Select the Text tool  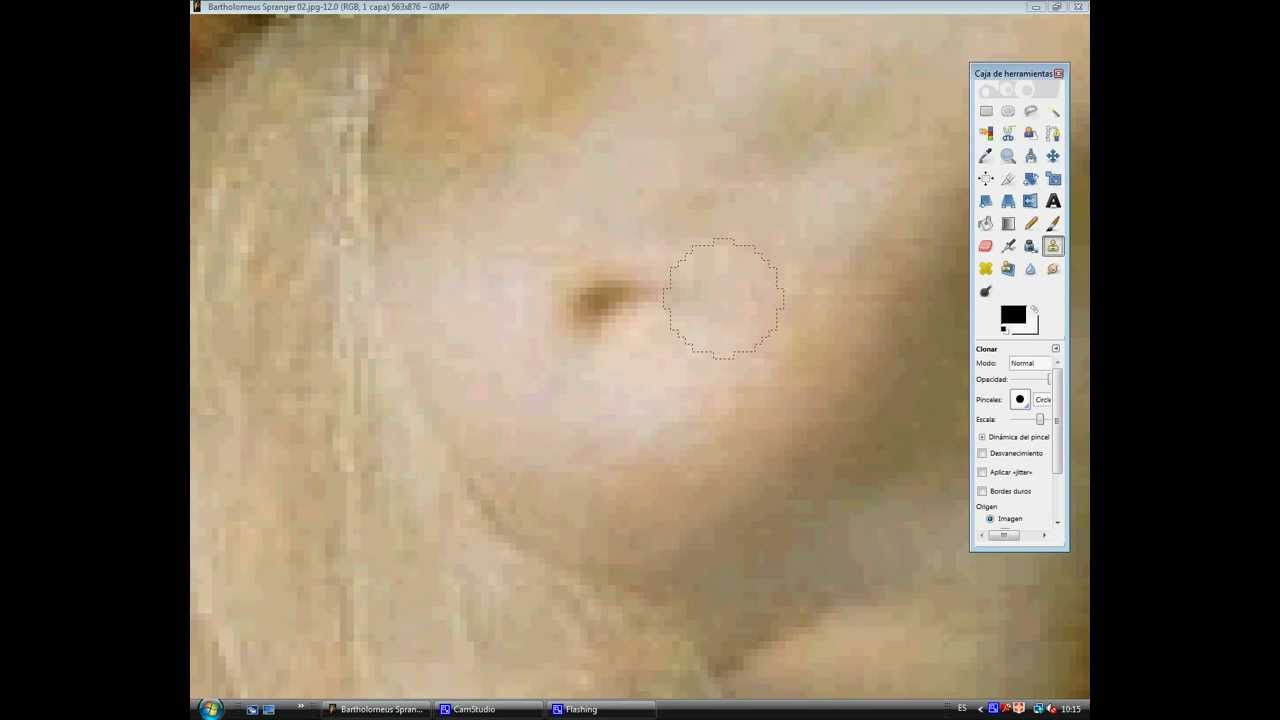point(1053,201)
